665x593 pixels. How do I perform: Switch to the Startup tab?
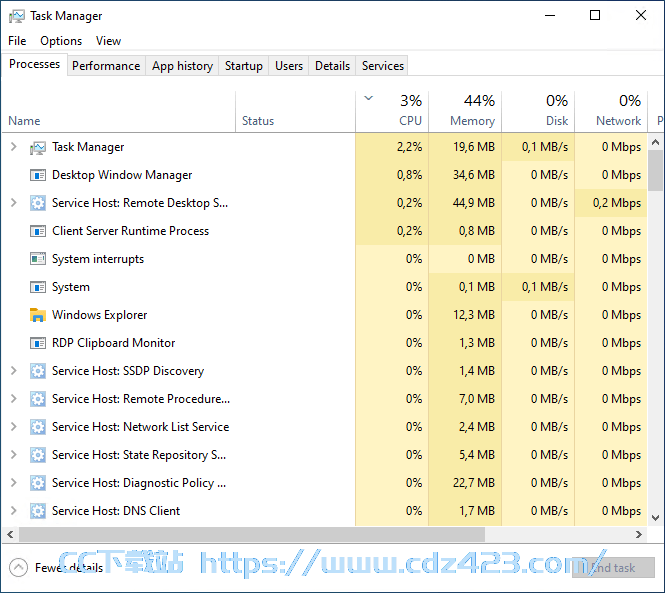[243, 66]
